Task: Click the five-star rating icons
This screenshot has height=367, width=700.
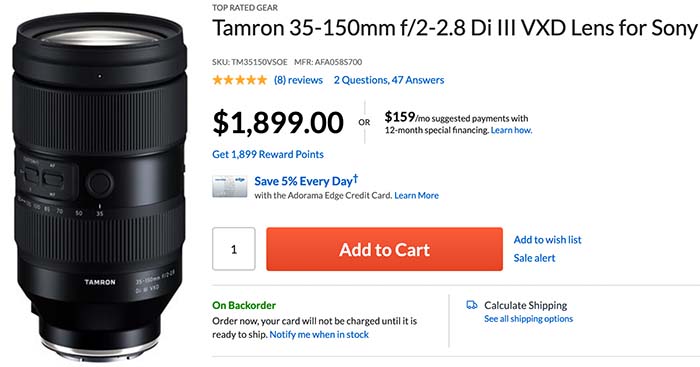Action: (x=239, y=80)
